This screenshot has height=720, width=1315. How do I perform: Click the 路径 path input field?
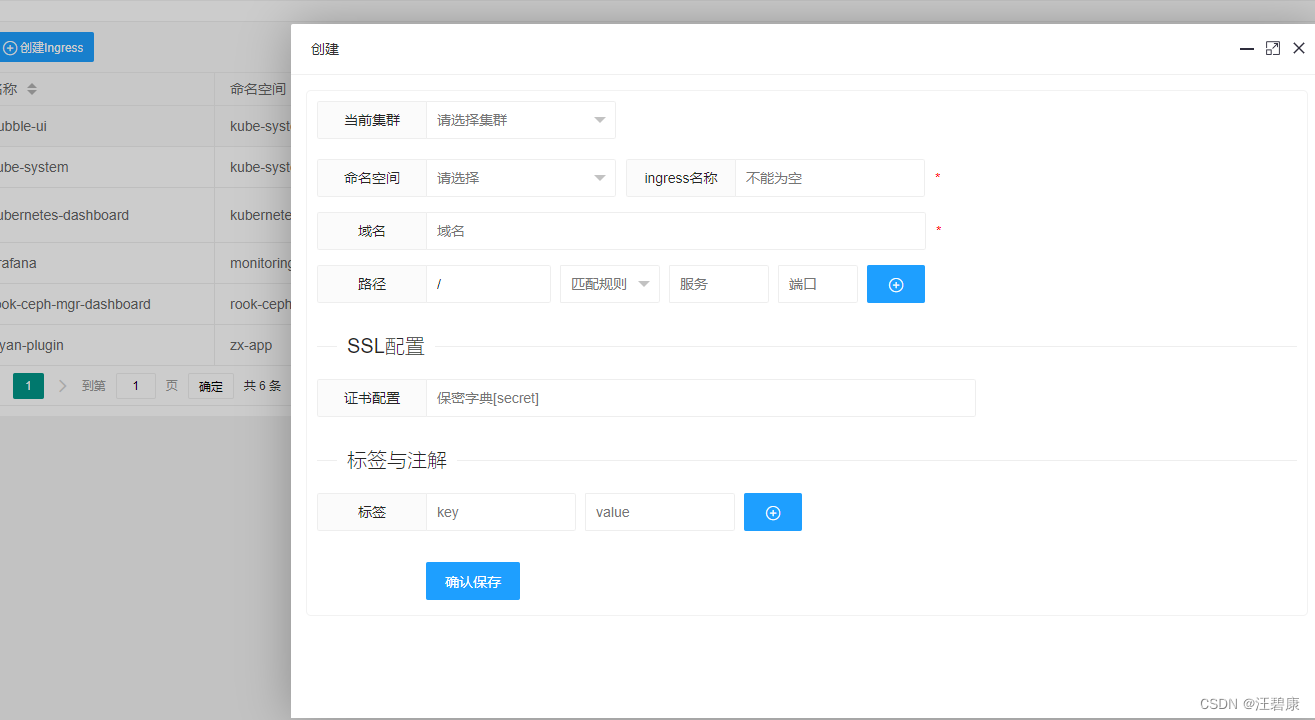[488, 284]
